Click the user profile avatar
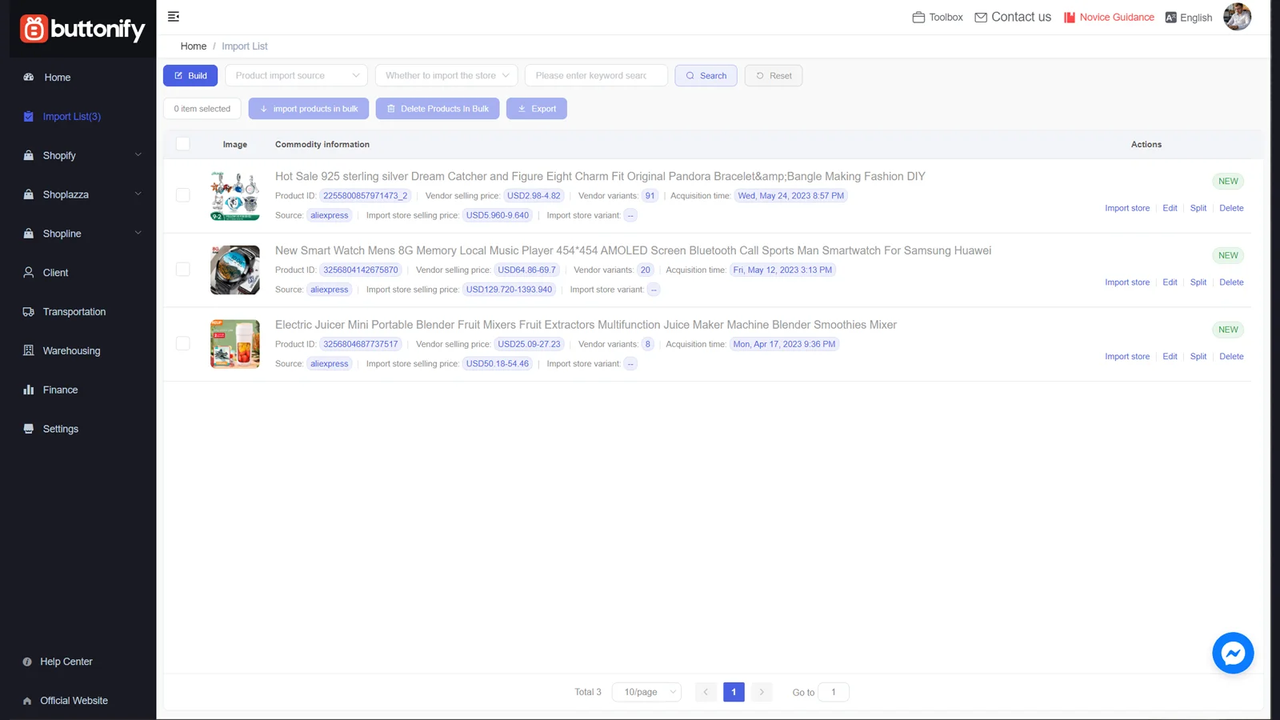This screenshot has width=1280, height=720. click(x=1237, y=17)
